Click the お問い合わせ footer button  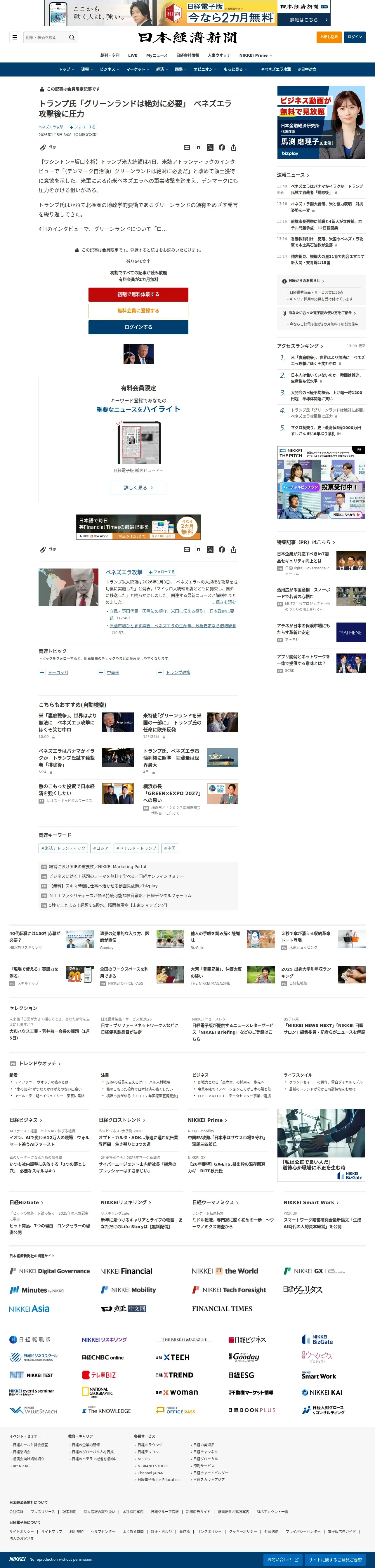point(283,1560)
